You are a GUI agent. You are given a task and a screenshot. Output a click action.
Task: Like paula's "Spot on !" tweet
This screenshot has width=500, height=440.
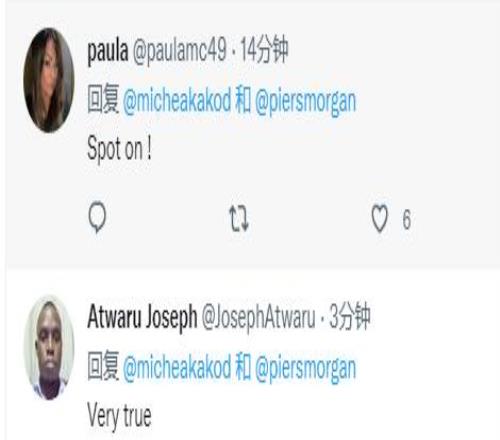[380, 218]
